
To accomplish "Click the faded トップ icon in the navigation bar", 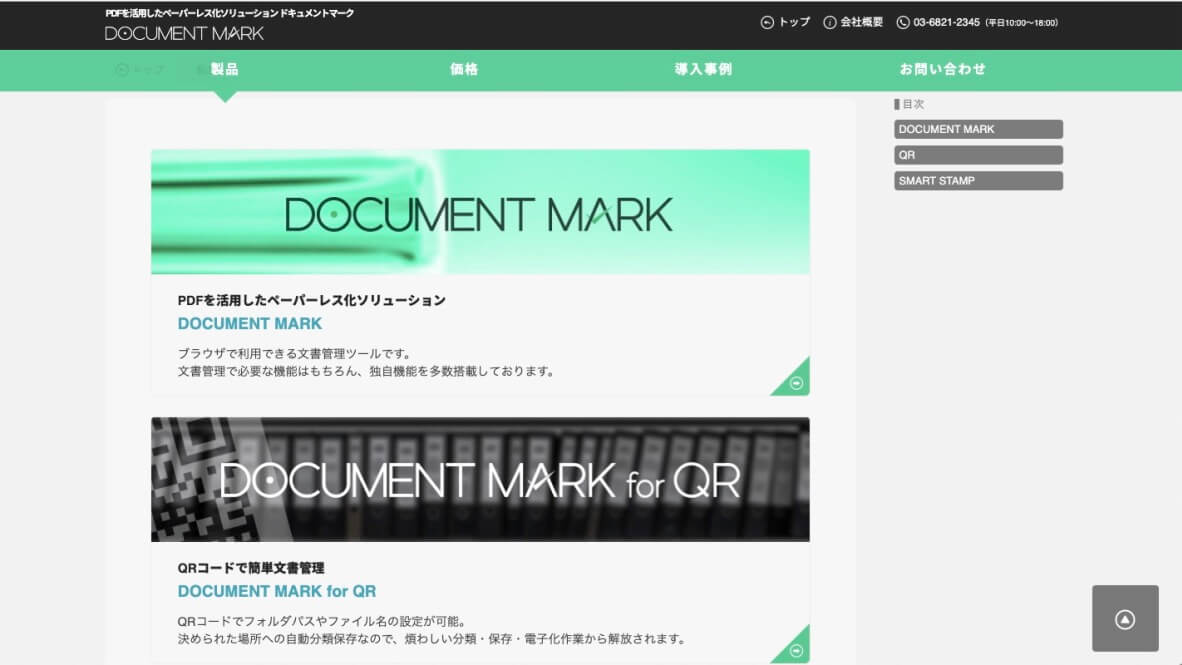I will pyautogui.click(x=120, y=68).
